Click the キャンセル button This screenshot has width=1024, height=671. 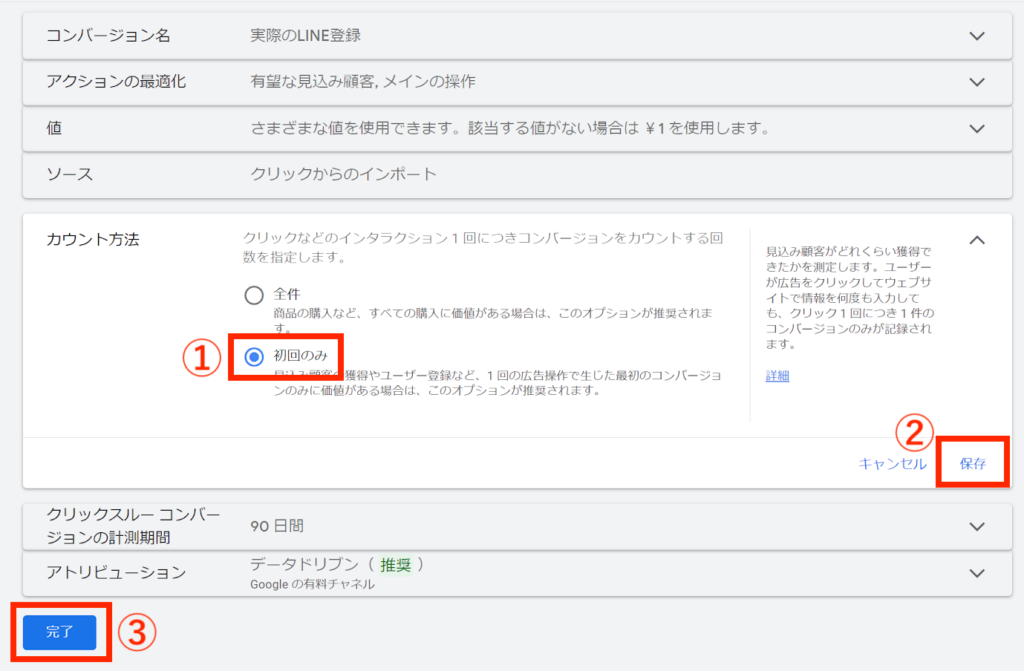892,464
